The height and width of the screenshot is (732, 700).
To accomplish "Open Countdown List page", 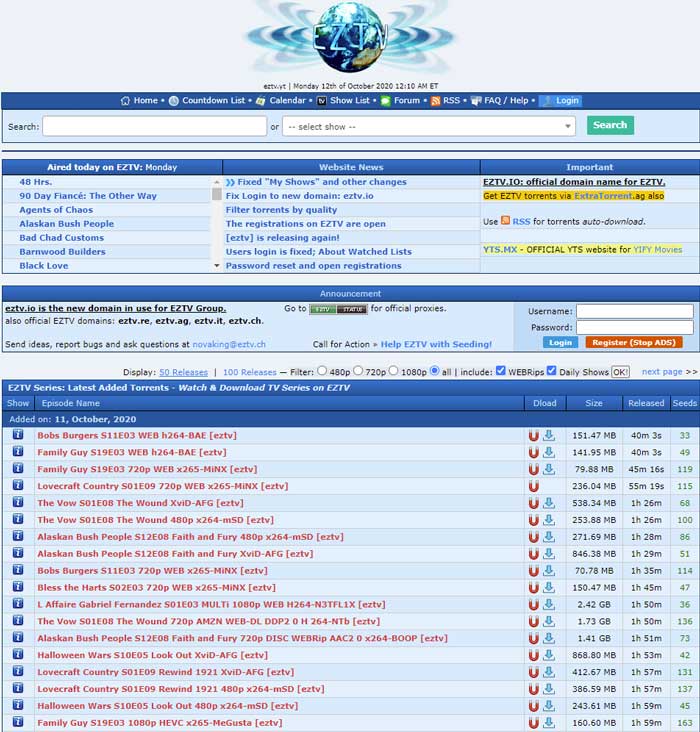I will click(213, 101).
